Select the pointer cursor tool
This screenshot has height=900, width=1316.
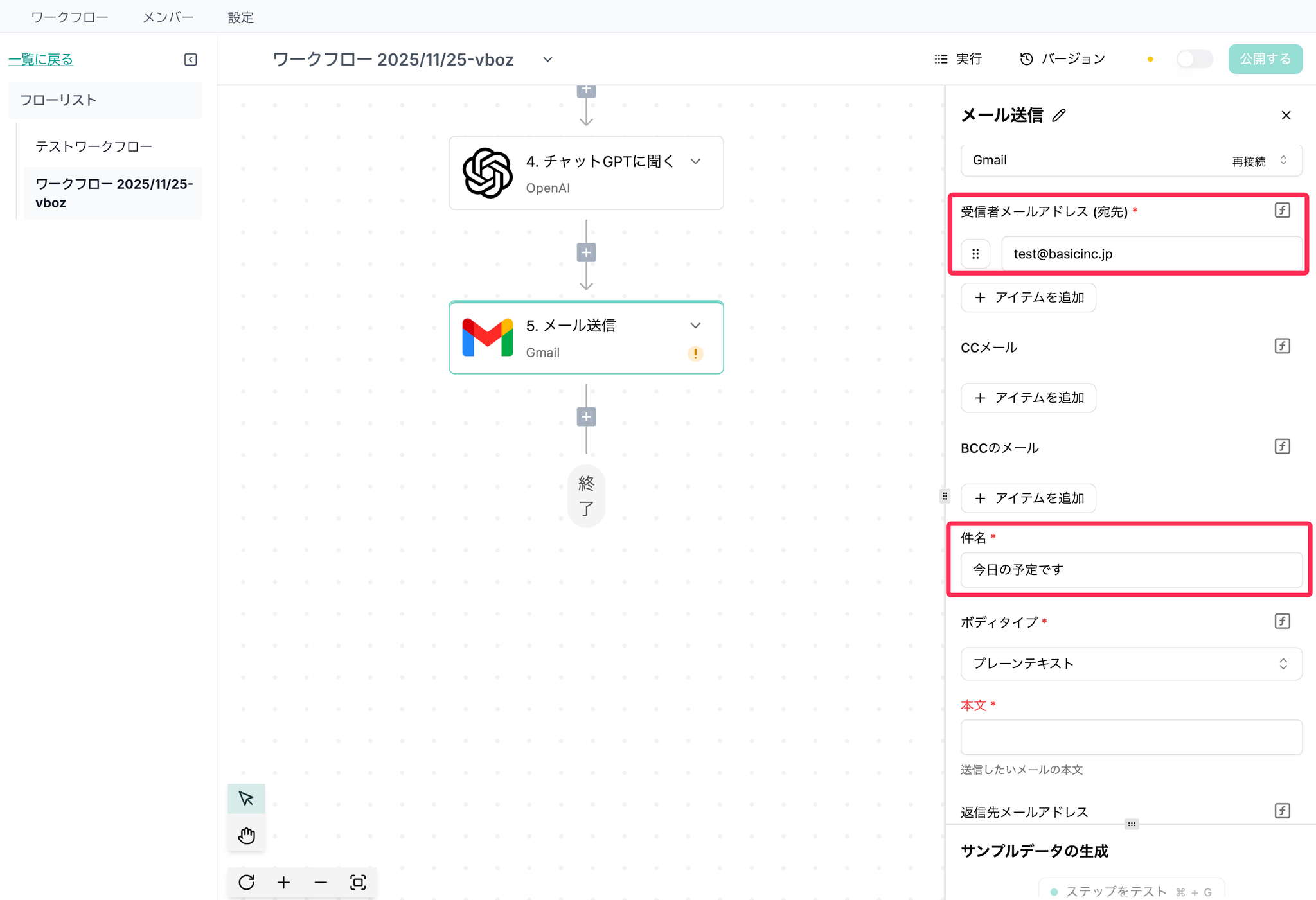(246, 799)
